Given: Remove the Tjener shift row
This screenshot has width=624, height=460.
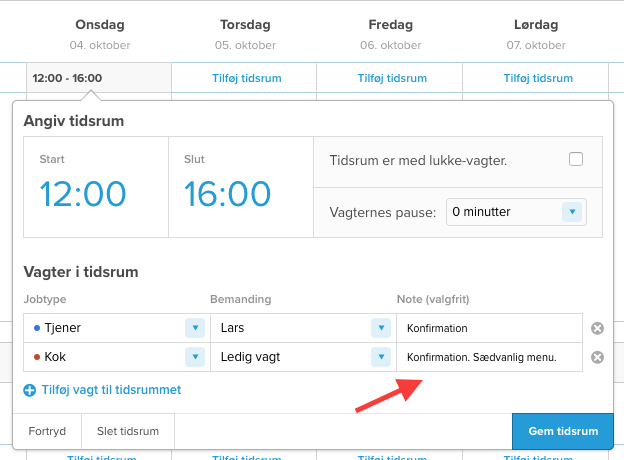Looking at the screenshot, I should [x=598, y=328].
